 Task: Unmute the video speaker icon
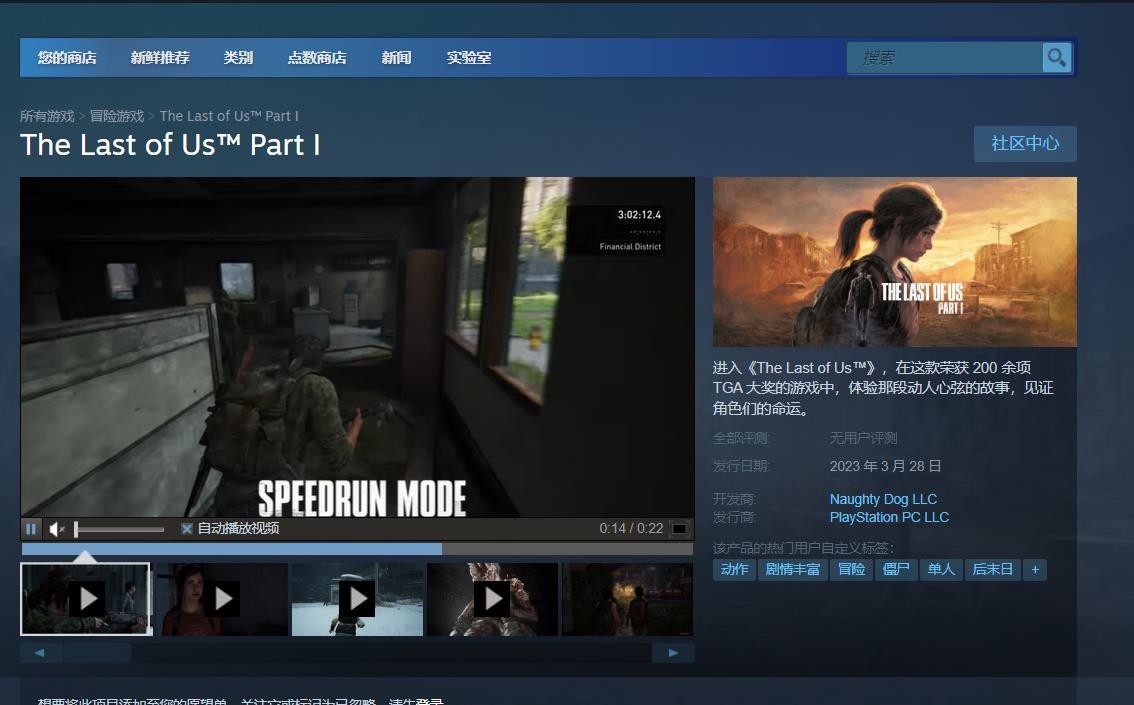56,529
